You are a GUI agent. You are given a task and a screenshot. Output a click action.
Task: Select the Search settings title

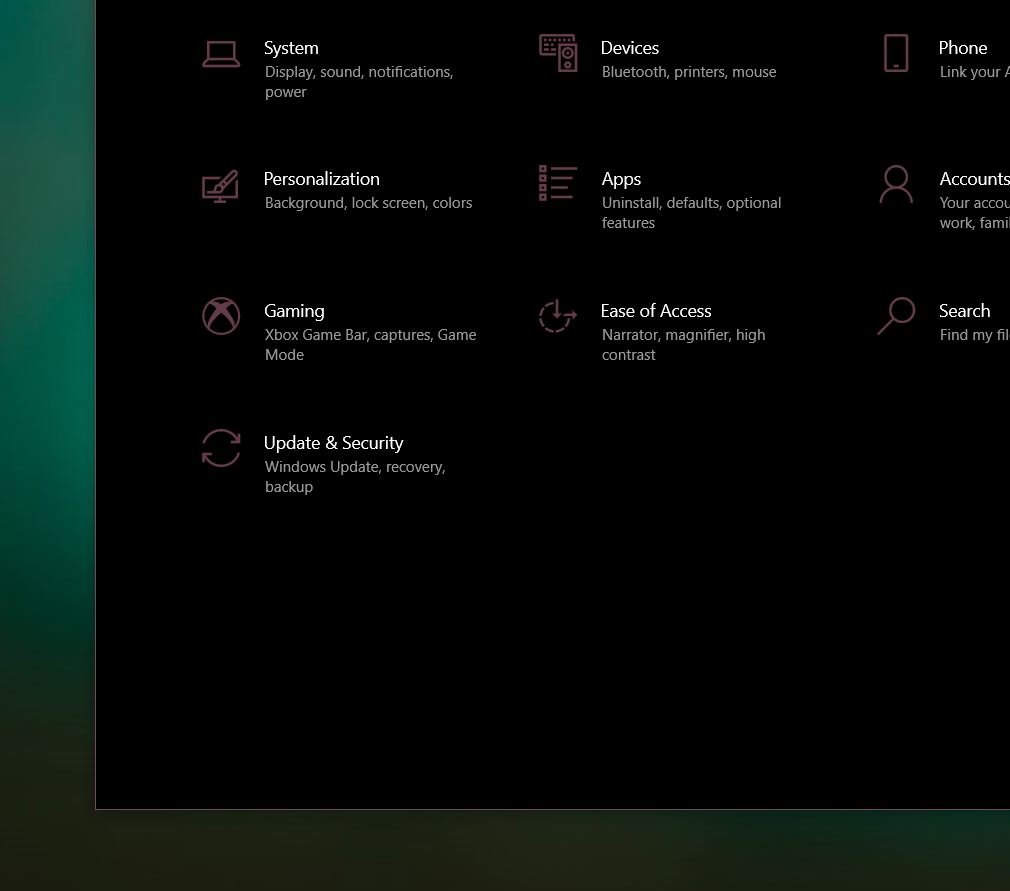click(964, 311)
